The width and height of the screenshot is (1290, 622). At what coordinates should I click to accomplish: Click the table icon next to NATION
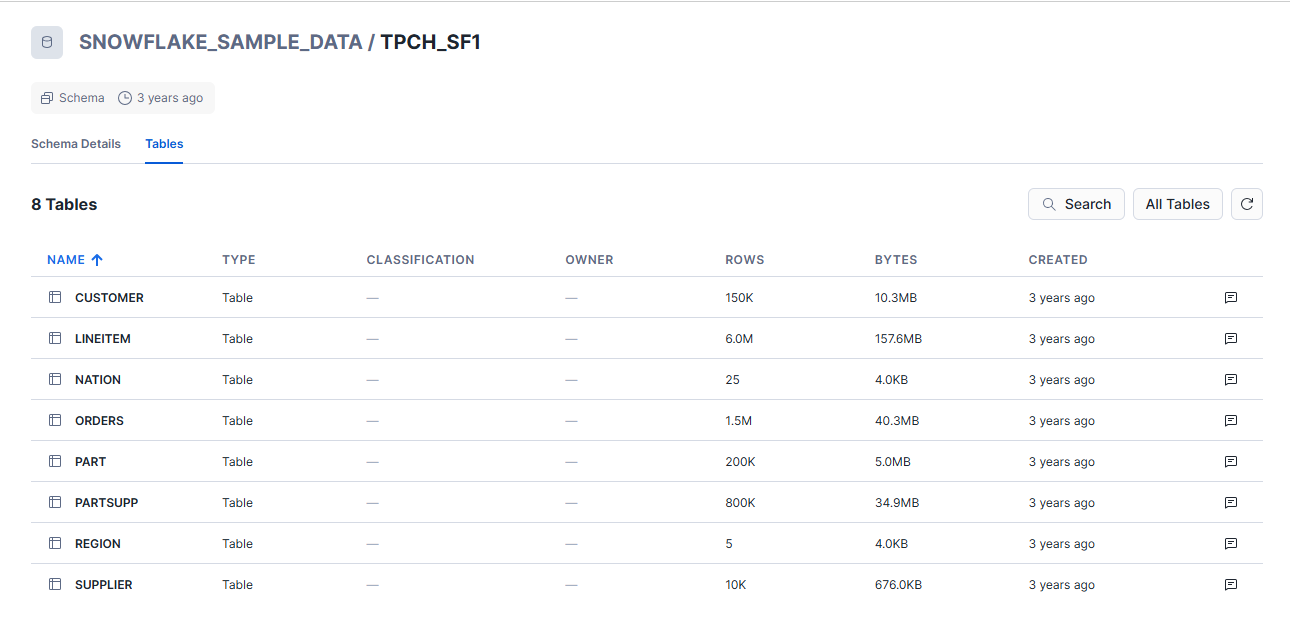(x=55, y=380)
